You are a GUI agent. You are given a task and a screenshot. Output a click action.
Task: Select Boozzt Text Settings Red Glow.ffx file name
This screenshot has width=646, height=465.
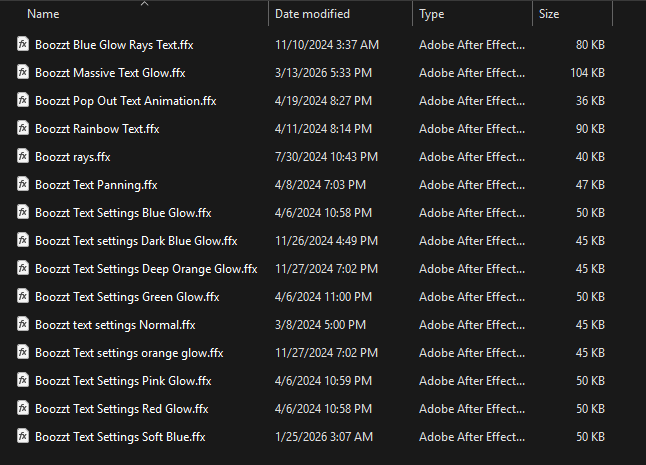click(121, 408)
